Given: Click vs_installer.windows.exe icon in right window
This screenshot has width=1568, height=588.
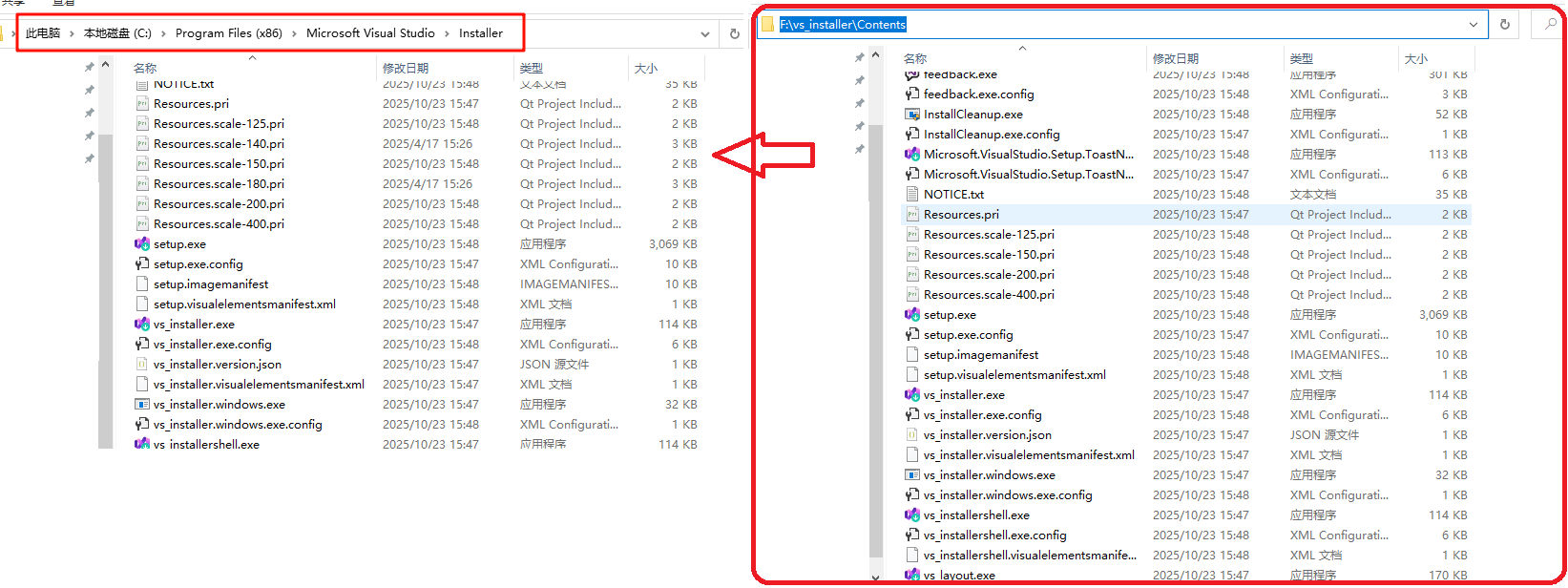Looking at the screenshot, I should [x=912, y=475].
